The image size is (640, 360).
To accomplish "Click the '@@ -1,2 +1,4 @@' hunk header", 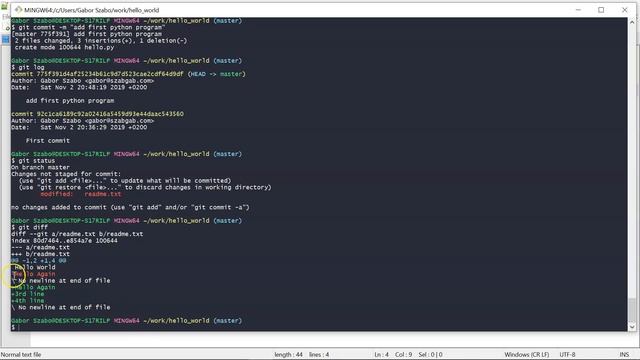I will tap(39, 260).
